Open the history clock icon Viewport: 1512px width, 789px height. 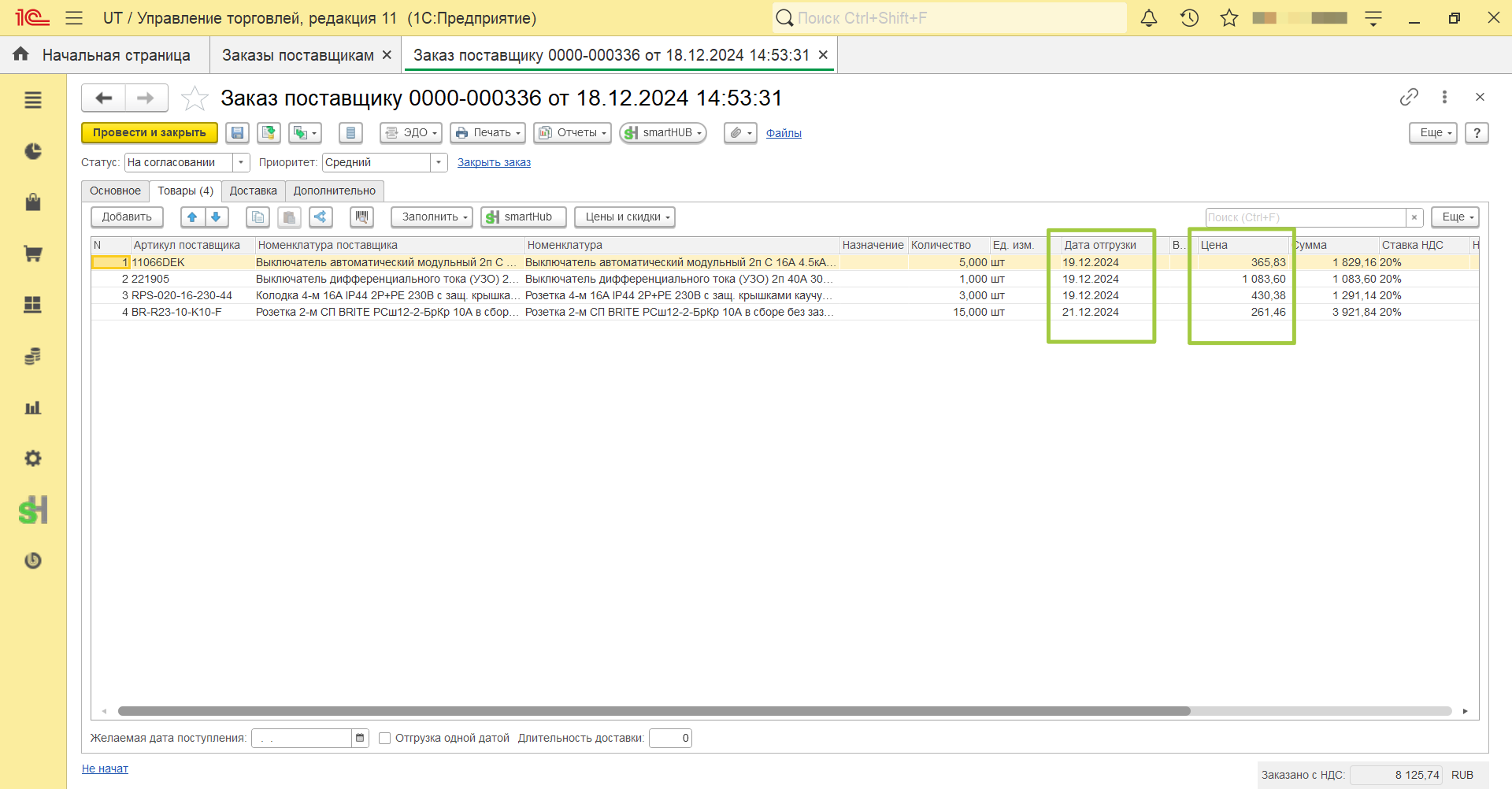click(1189, 18)
